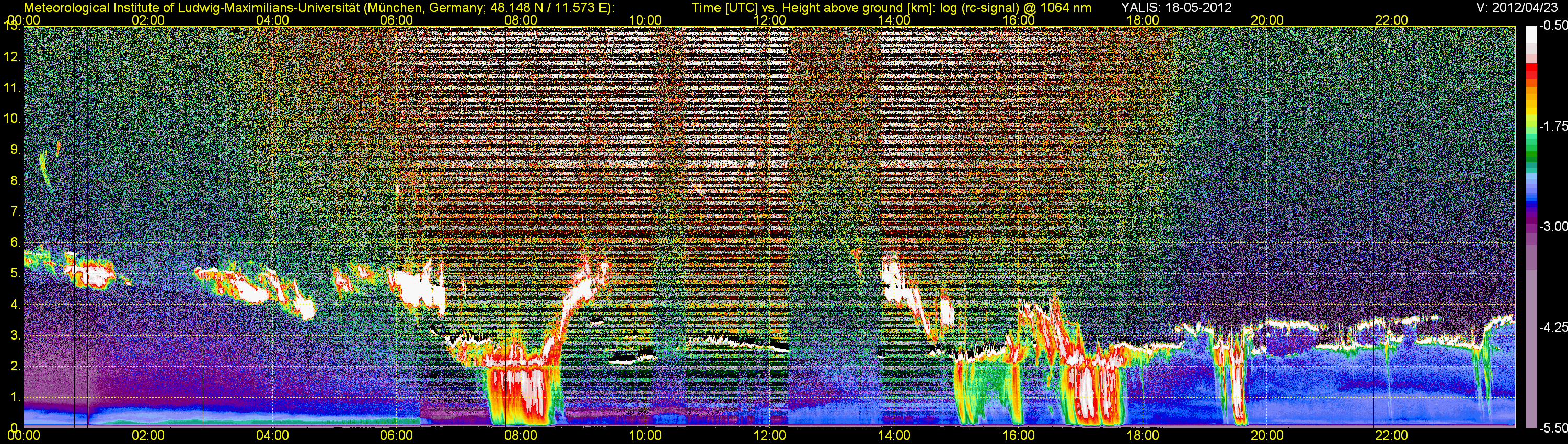Click the height axis label 3

click(15, 335)
